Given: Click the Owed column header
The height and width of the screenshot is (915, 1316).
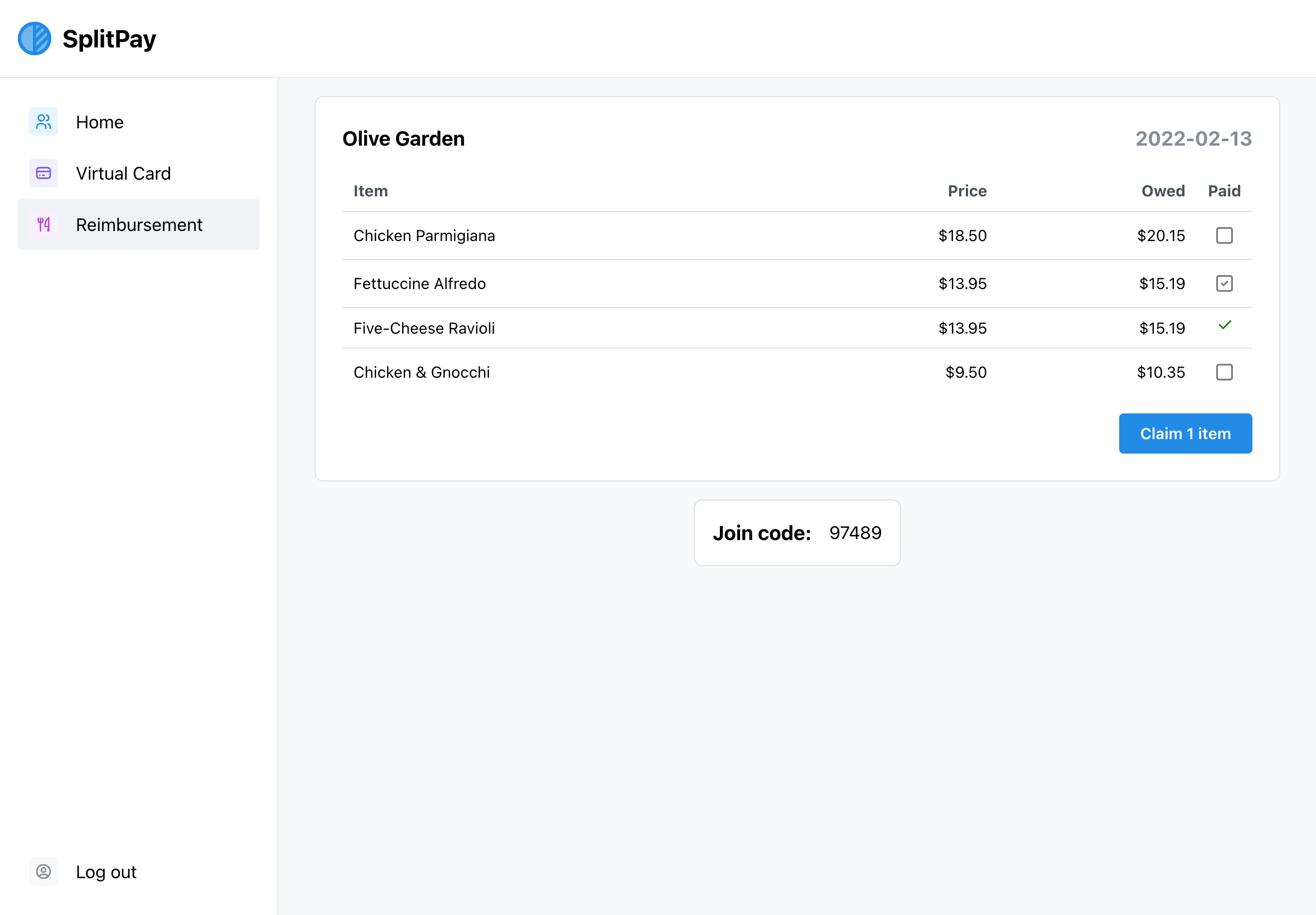Looking at the screenshot, I should pyautogui.click(x=1163, y=191).
